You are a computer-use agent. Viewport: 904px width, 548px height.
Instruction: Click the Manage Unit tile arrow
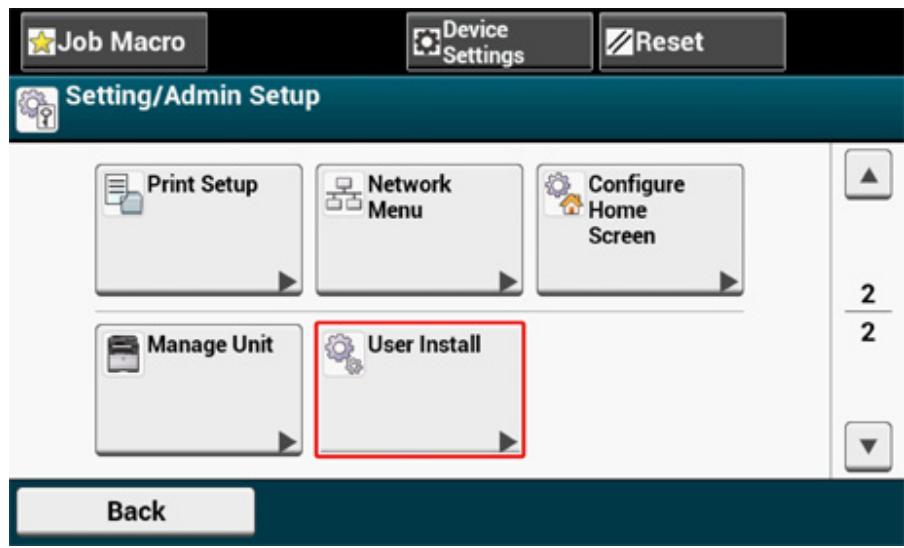(287, 442)
